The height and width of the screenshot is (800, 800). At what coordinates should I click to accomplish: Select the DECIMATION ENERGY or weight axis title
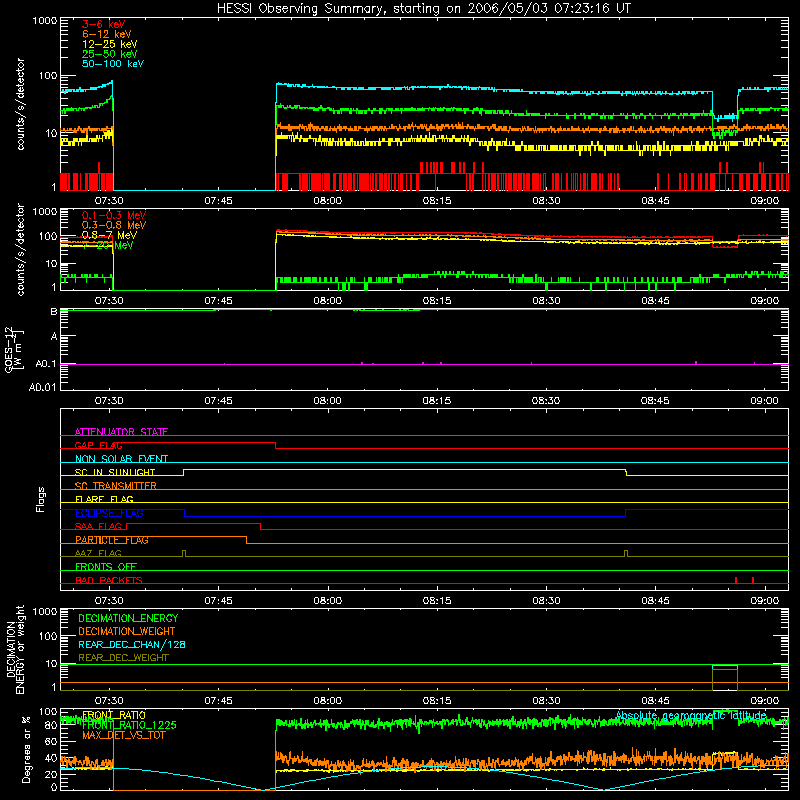(15, 649)
